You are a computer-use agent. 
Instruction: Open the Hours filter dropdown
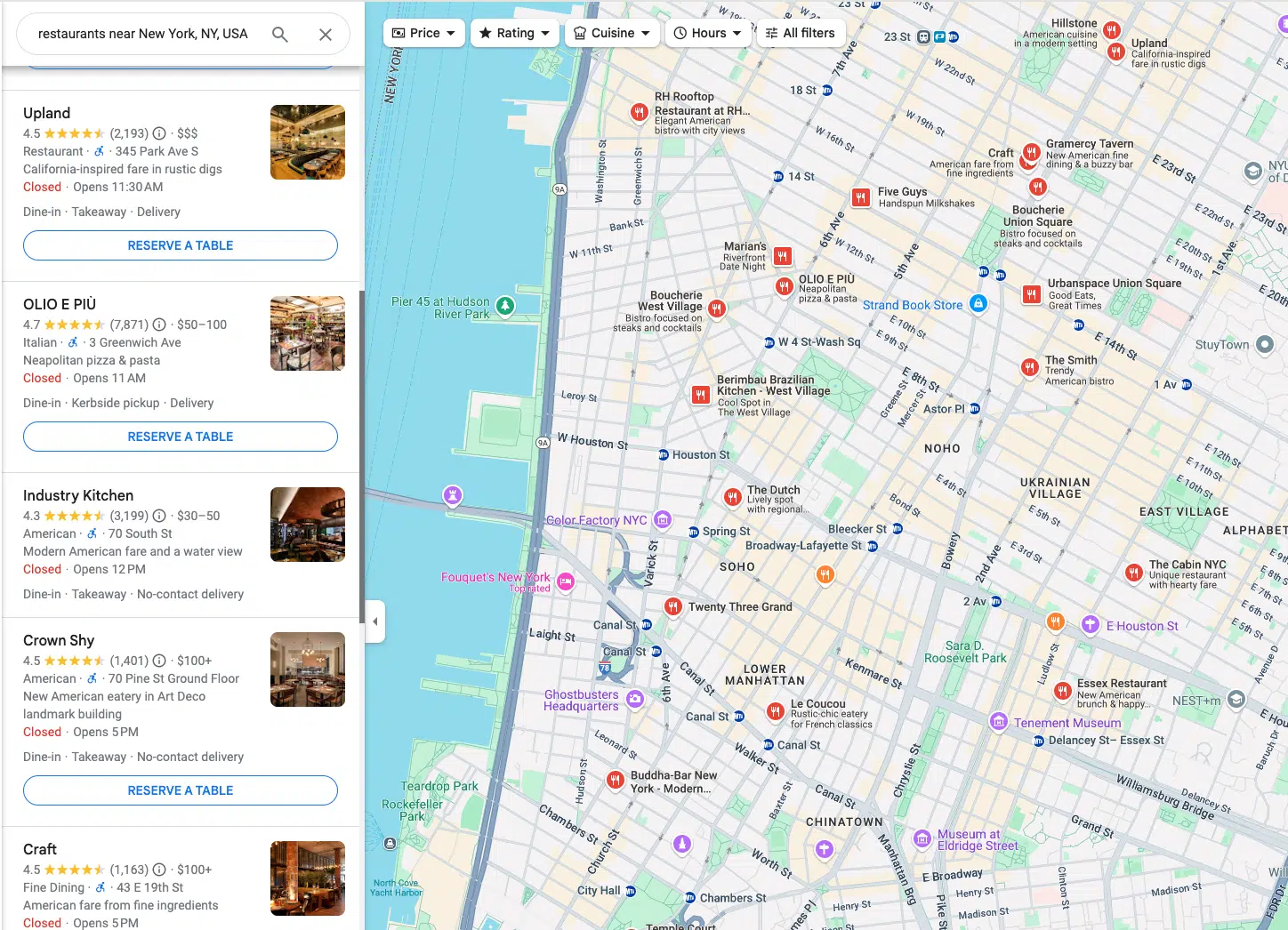tap(707, 33)
